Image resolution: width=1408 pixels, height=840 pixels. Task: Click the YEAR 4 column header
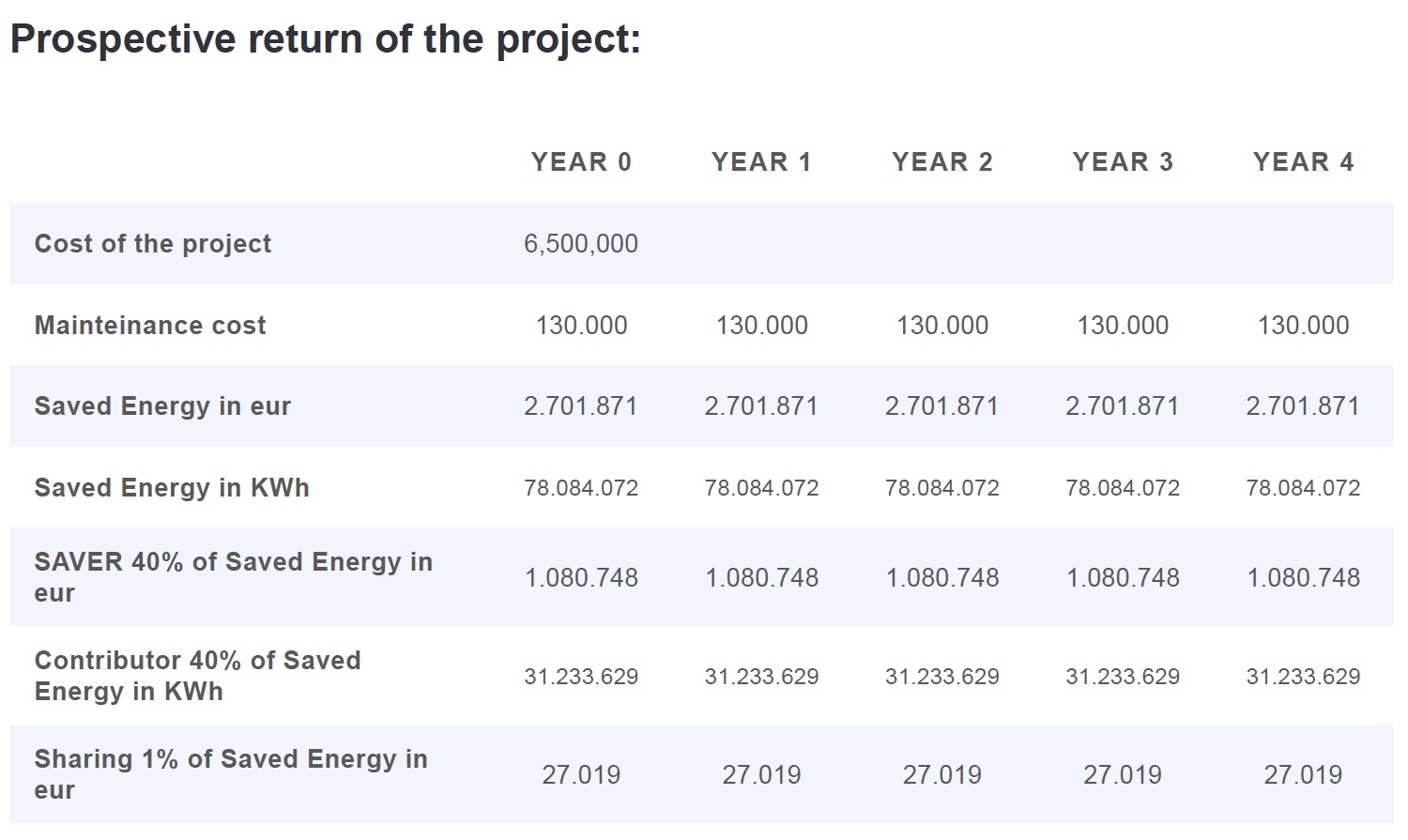click(x=1303, y=162)
